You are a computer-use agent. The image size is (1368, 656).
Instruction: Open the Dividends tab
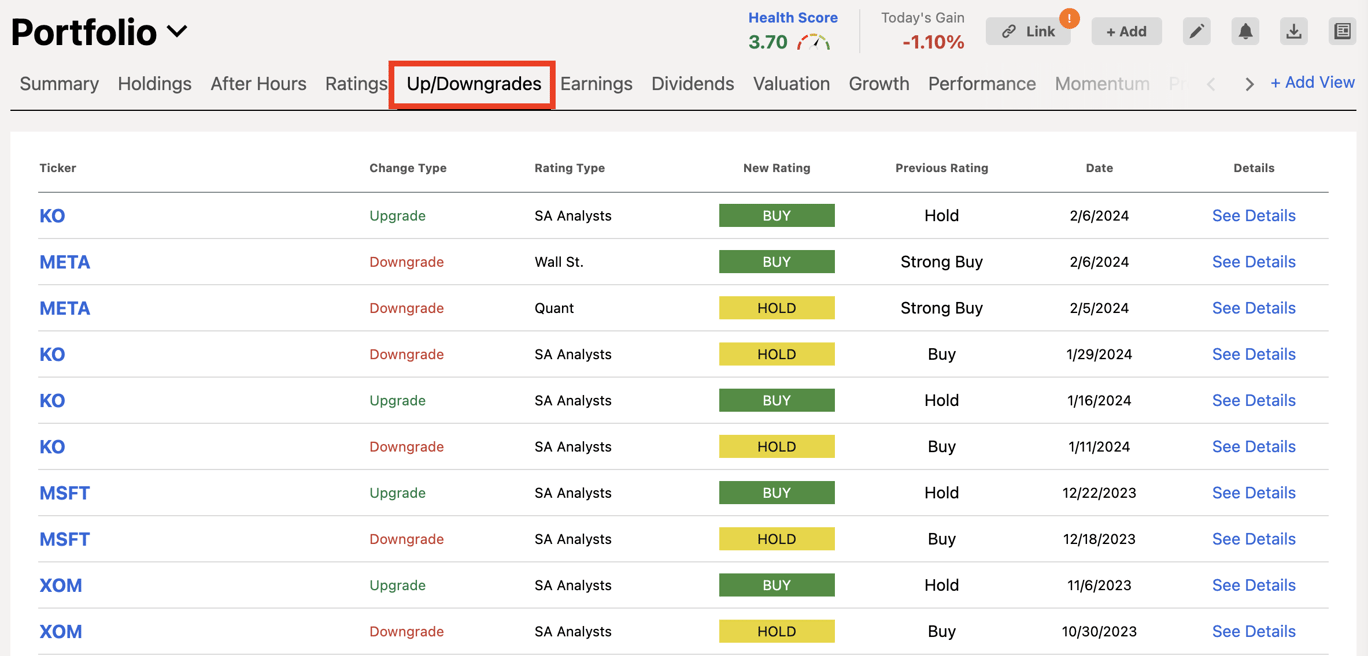pos(692,84)
